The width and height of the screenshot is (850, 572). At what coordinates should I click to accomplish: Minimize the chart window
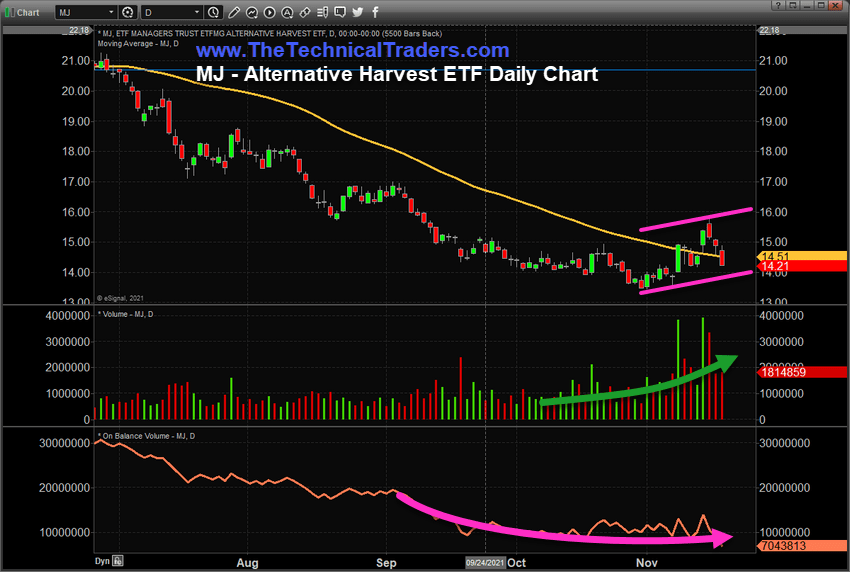[x=807, y=5]
